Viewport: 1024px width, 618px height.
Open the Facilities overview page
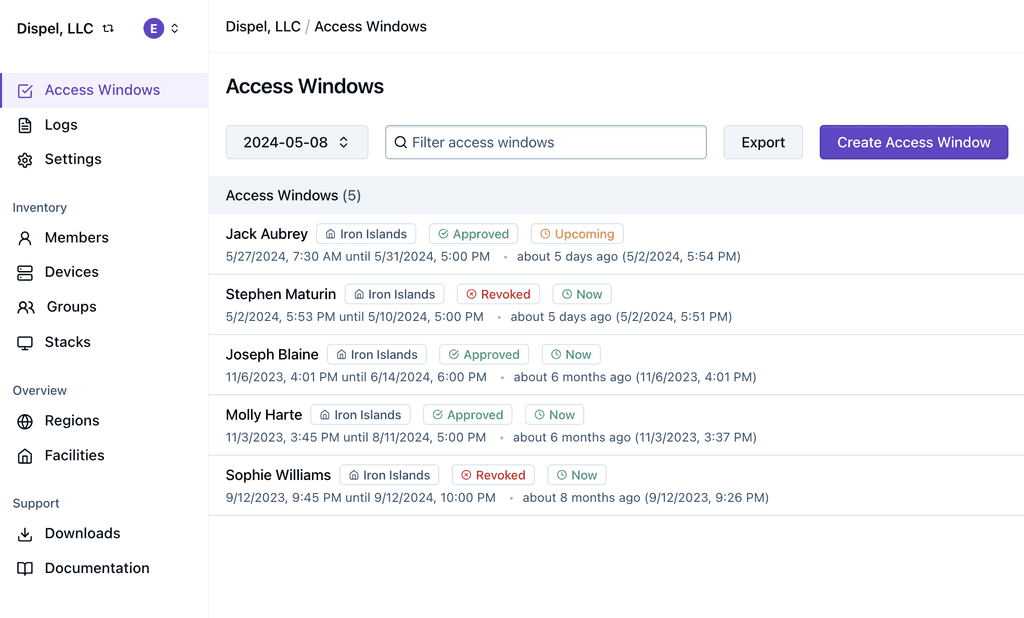74,455
